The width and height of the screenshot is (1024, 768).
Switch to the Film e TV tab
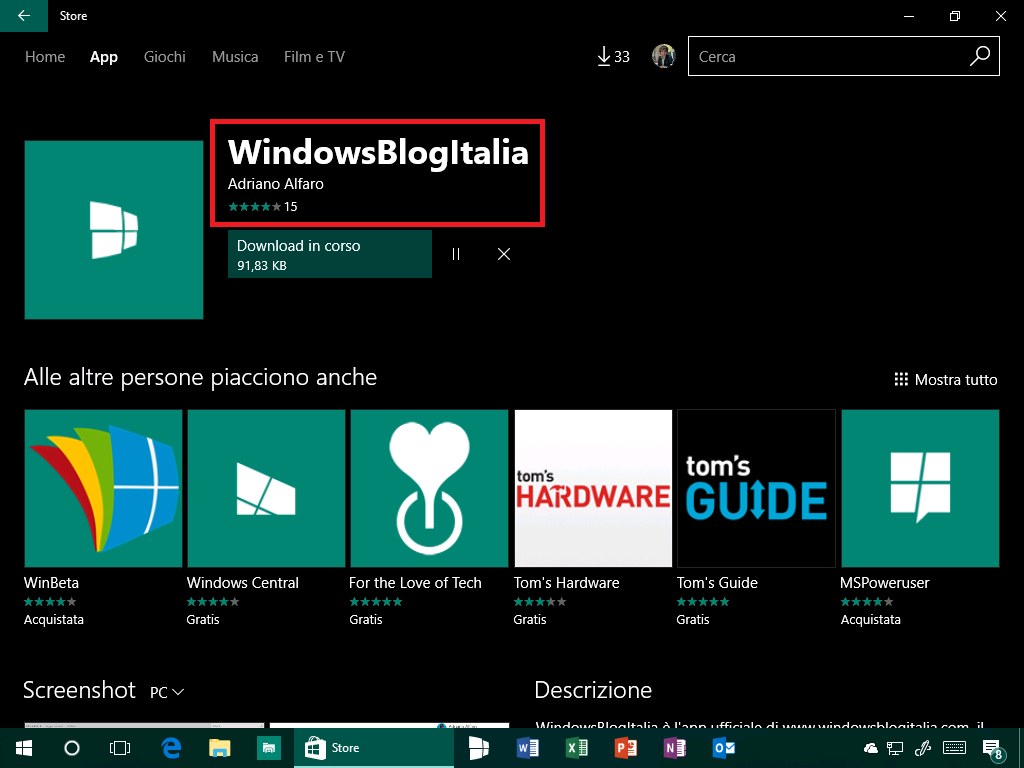coord(314,57)
